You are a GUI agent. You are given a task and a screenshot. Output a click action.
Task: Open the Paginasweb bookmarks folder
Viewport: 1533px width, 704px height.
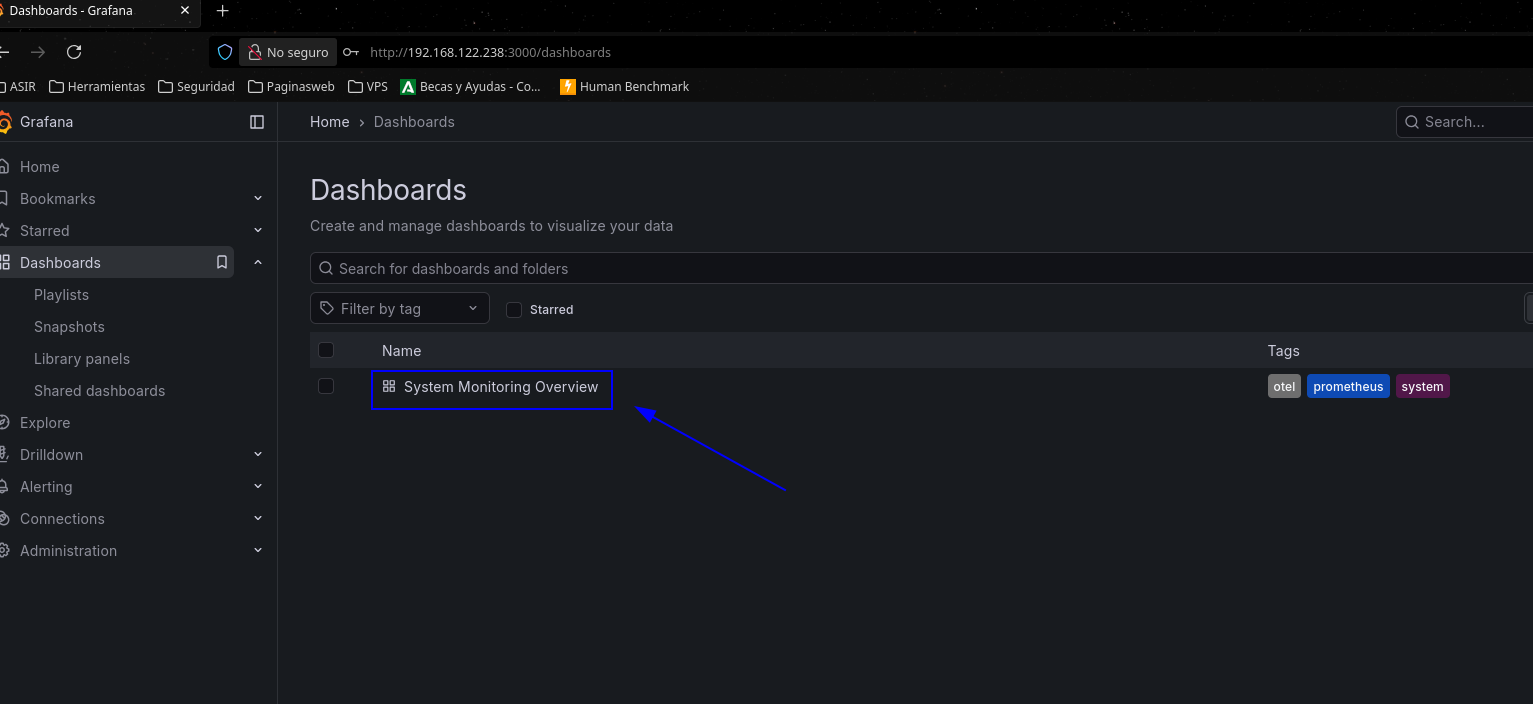291,87
